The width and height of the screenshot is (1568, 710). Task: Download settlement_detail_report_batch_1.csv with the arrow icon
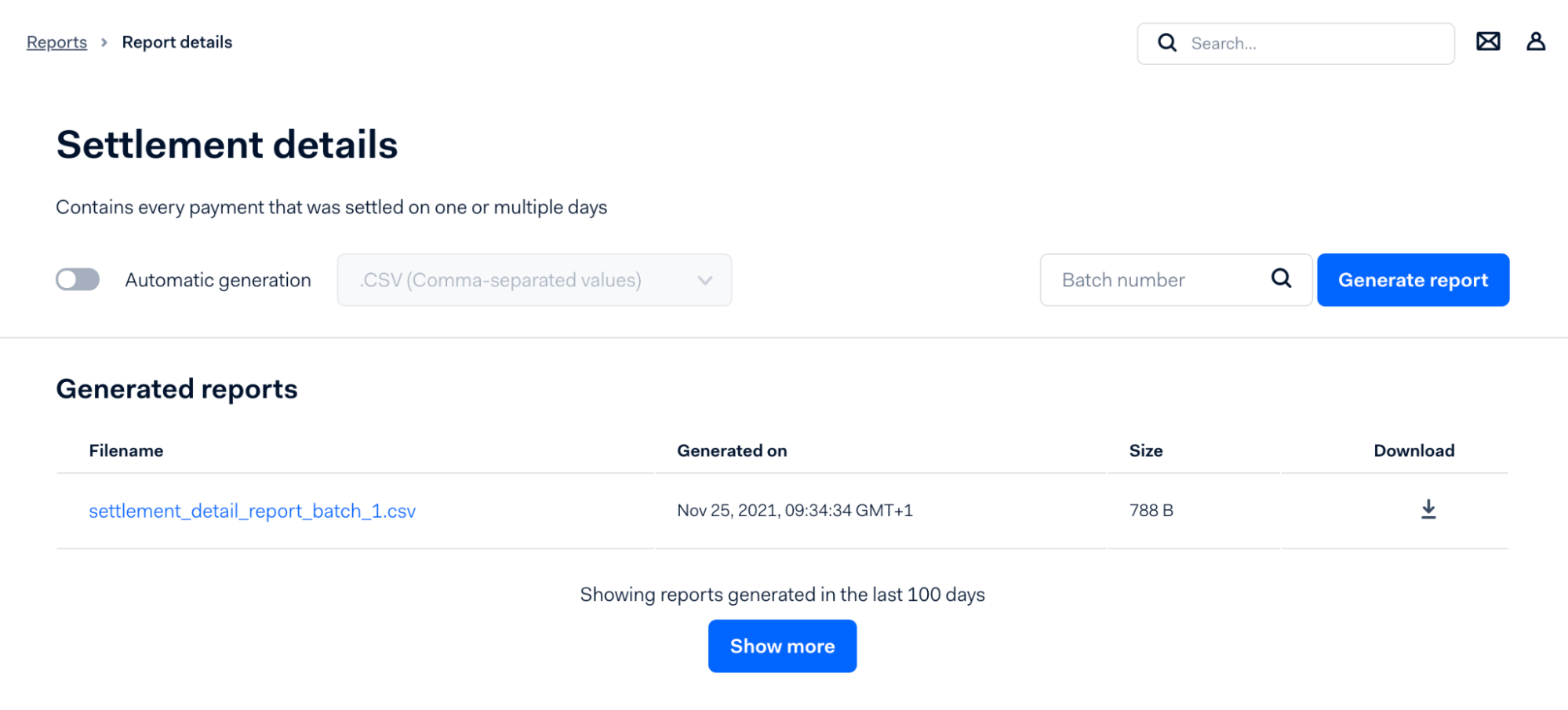pyautogui.click(x=1428, y=510)
